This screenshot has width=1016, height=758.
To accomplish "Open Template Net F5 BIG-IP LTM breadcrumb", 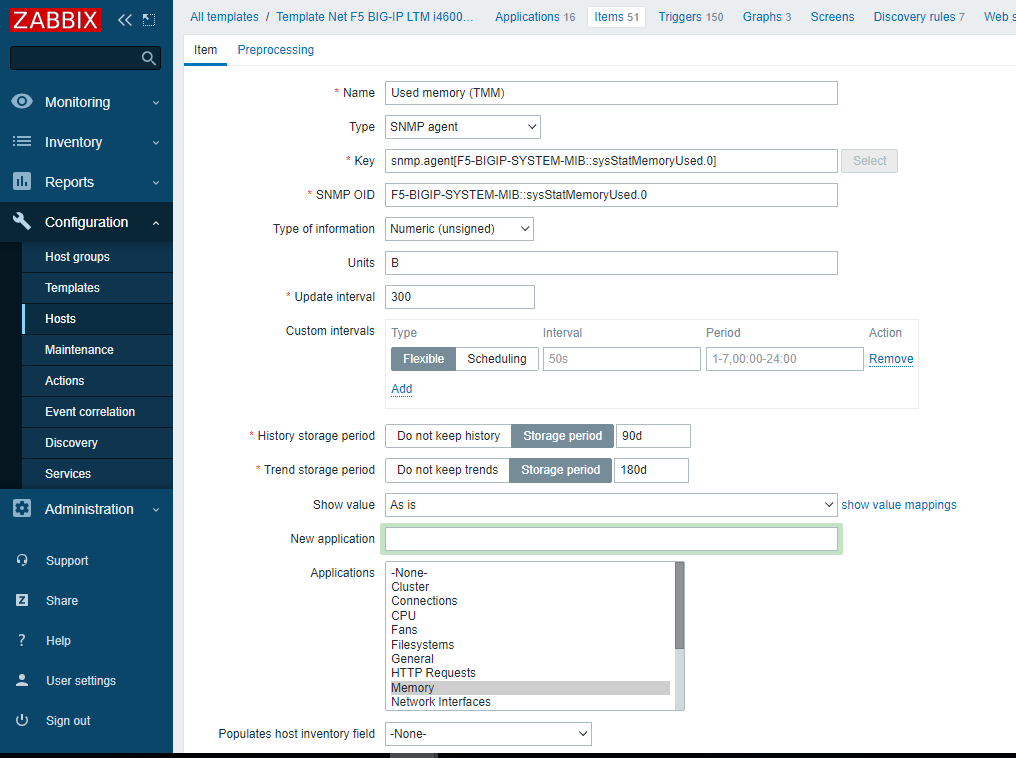I will [x=375, y=17].
